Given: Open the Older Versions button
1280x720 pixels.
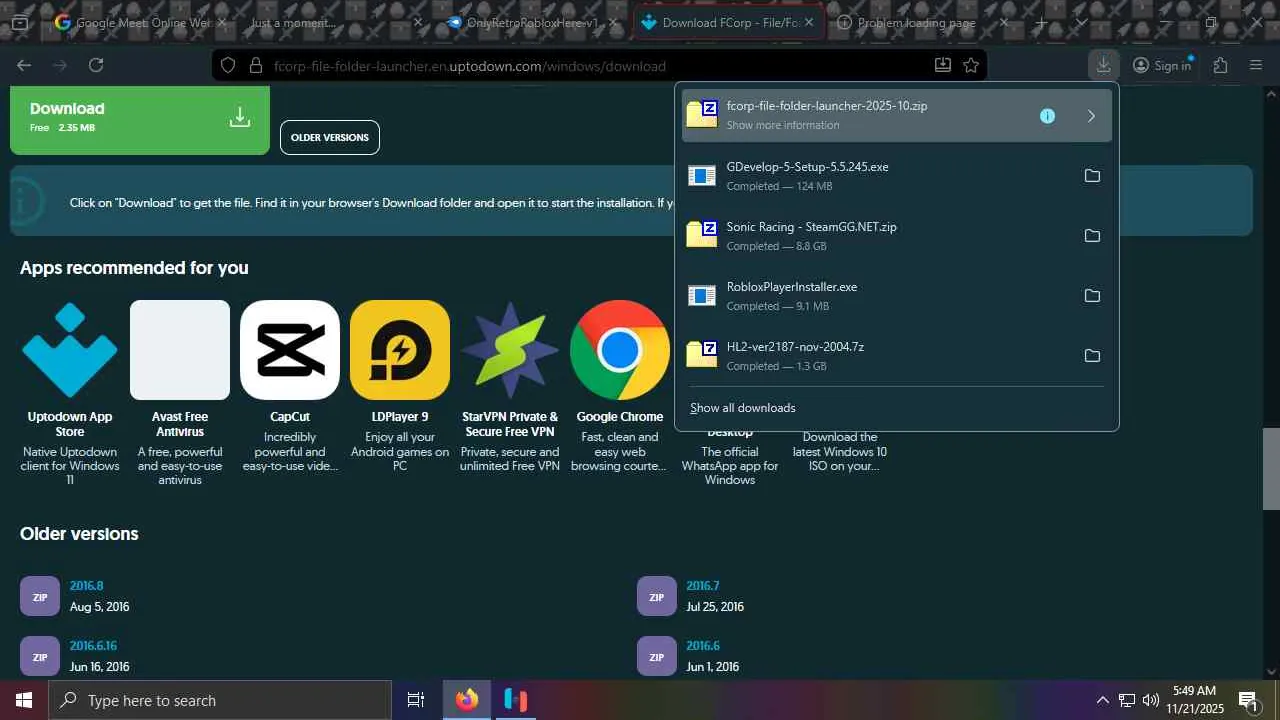Looking at the screenshot, I should click(x=330, y=137).
